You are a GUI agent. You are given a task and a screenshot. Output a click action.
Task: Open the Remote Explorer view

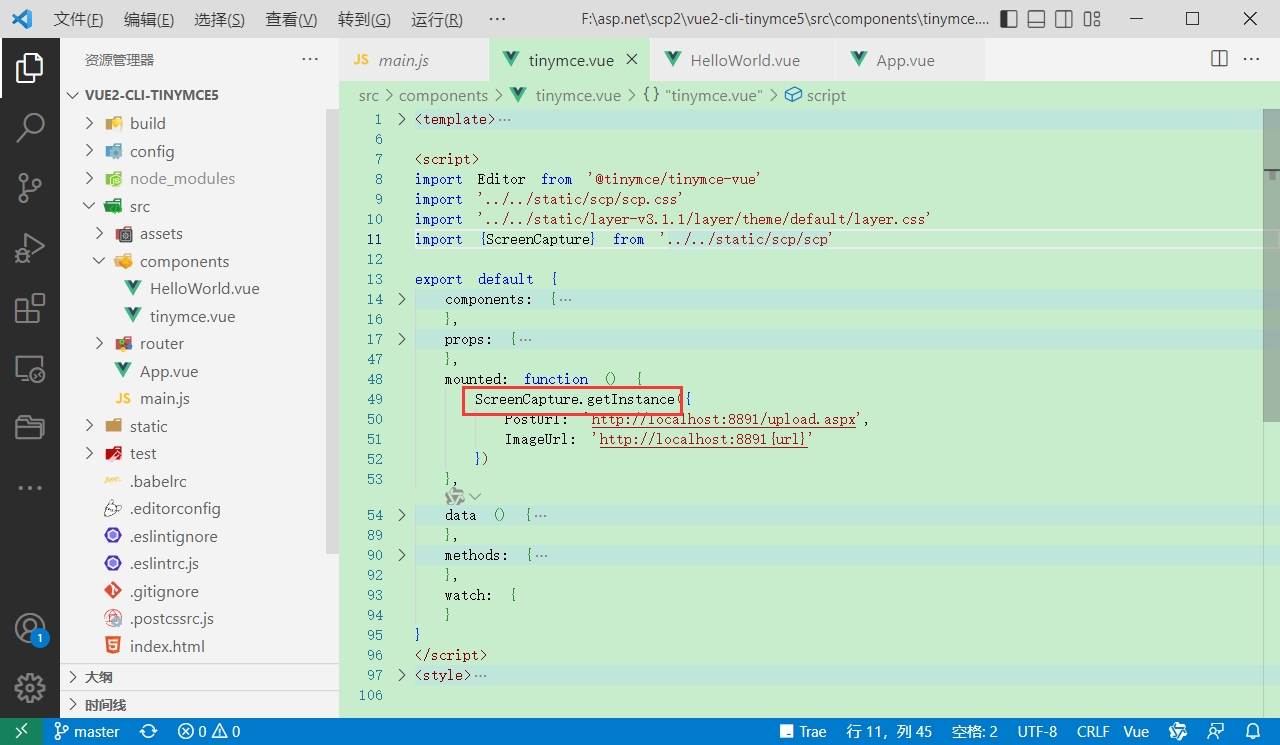[x=30, y=369]
